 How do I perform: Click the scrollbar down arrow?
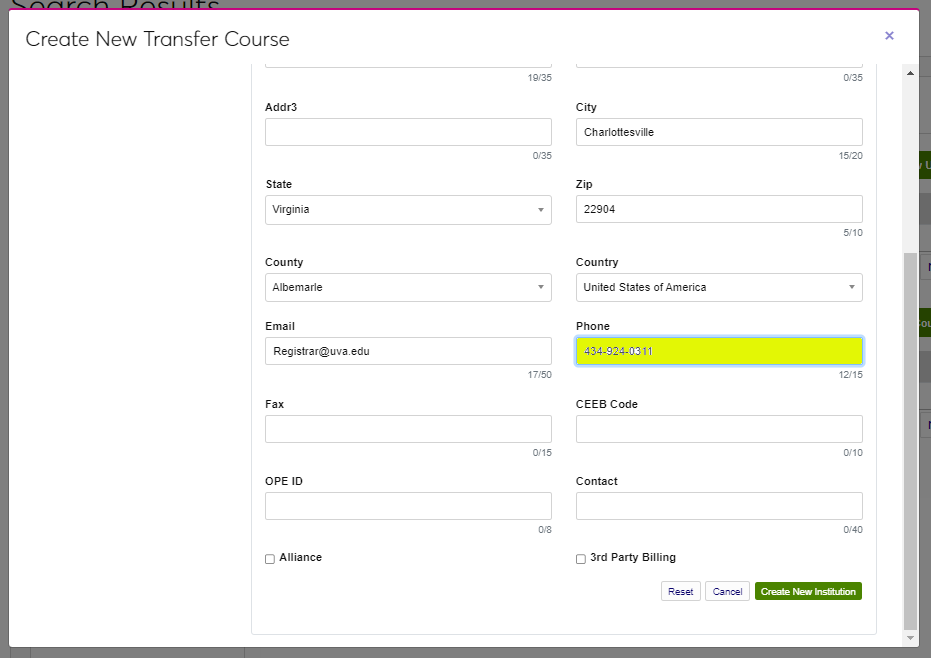[910, 638]
